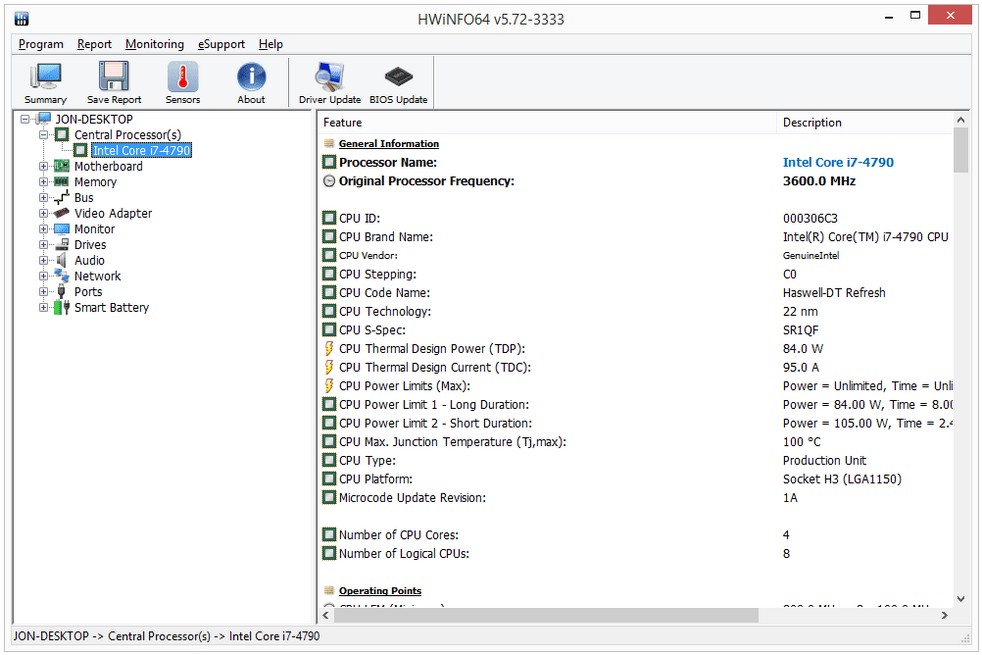The height and width of the screenshot is (655, 982).
Task: Click the Drives tree icon
Action: click(61, 244)
